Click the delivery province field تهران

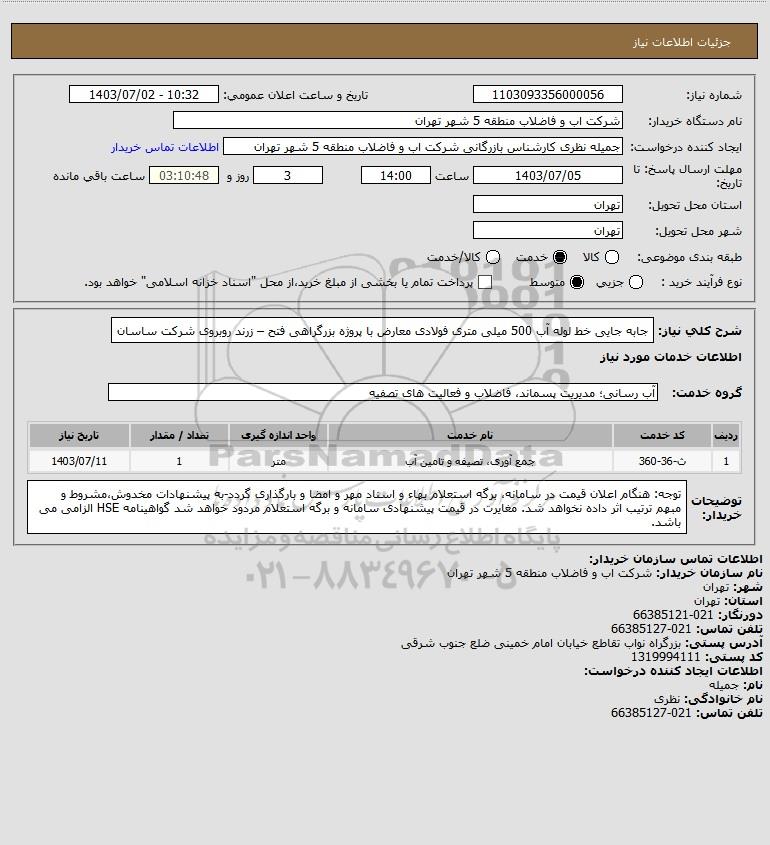[x=547, y=204]
